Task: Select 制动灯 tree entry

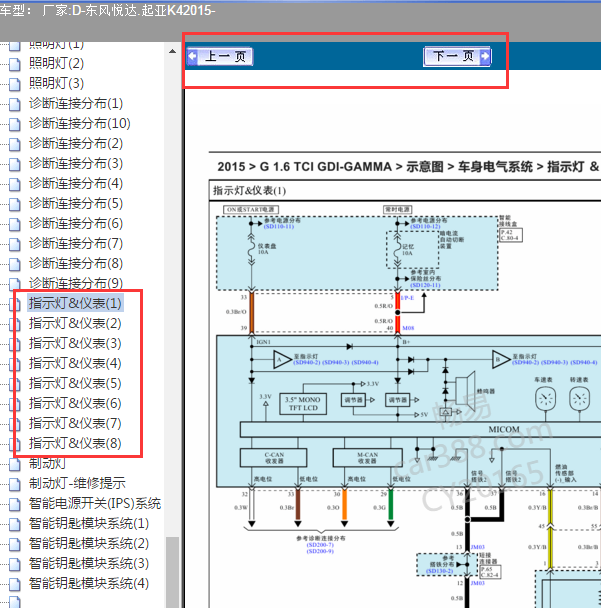Action: point(47,463)
